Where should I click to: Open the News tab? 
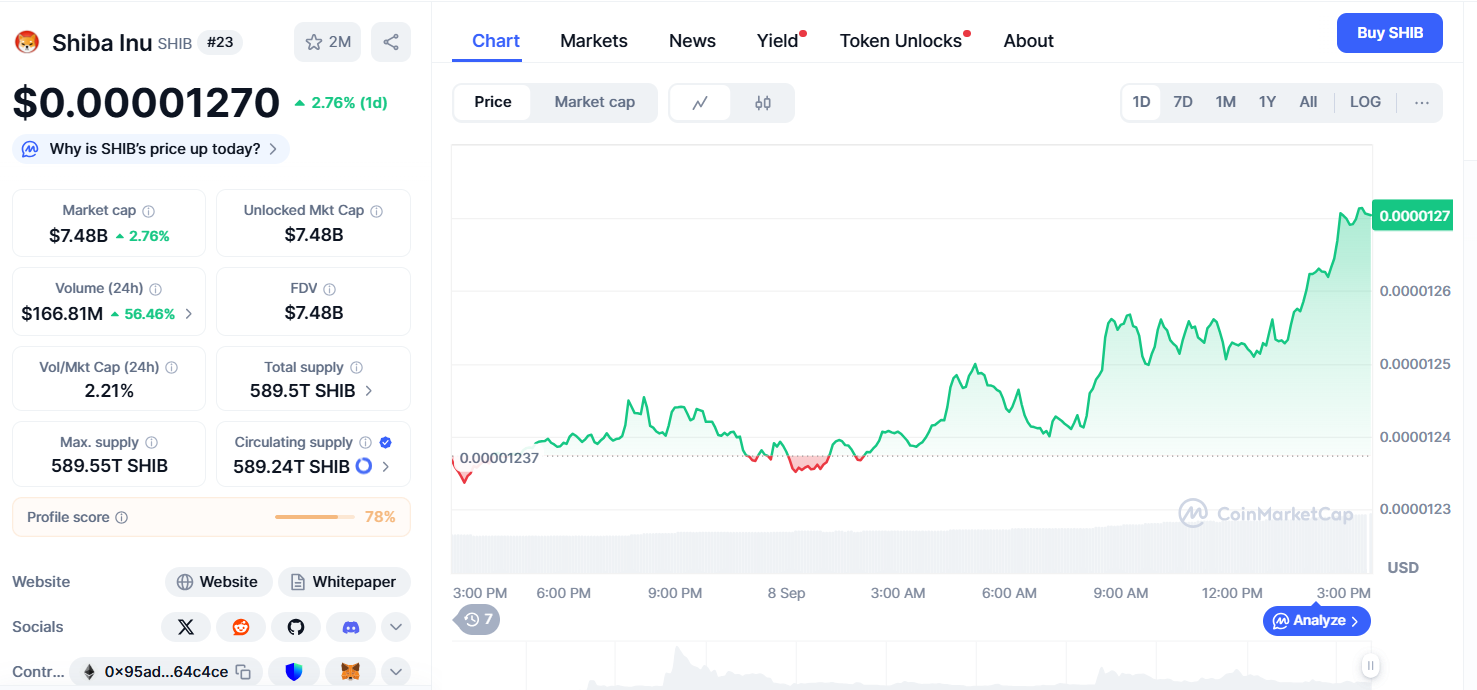(692, 41)
